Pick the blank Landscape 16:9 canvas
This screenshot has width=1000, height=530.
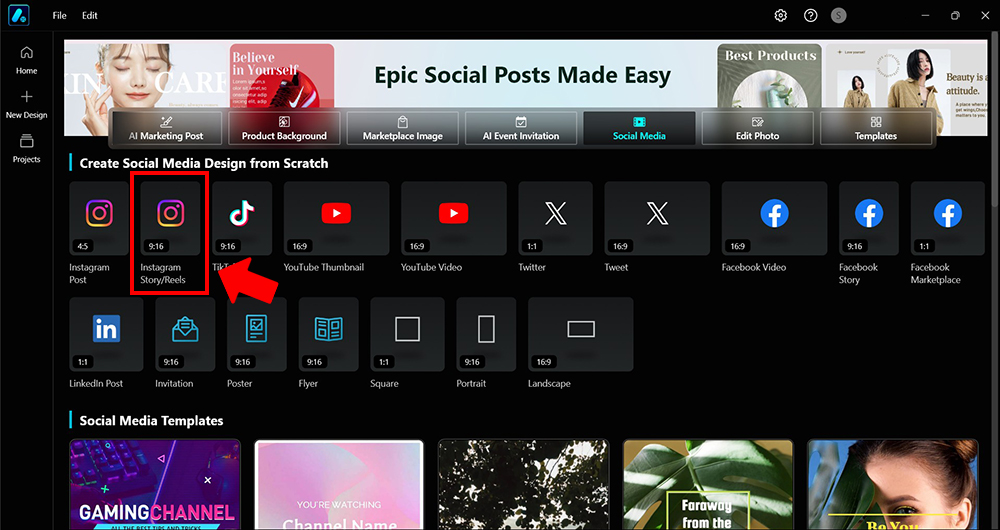(580, 334)
